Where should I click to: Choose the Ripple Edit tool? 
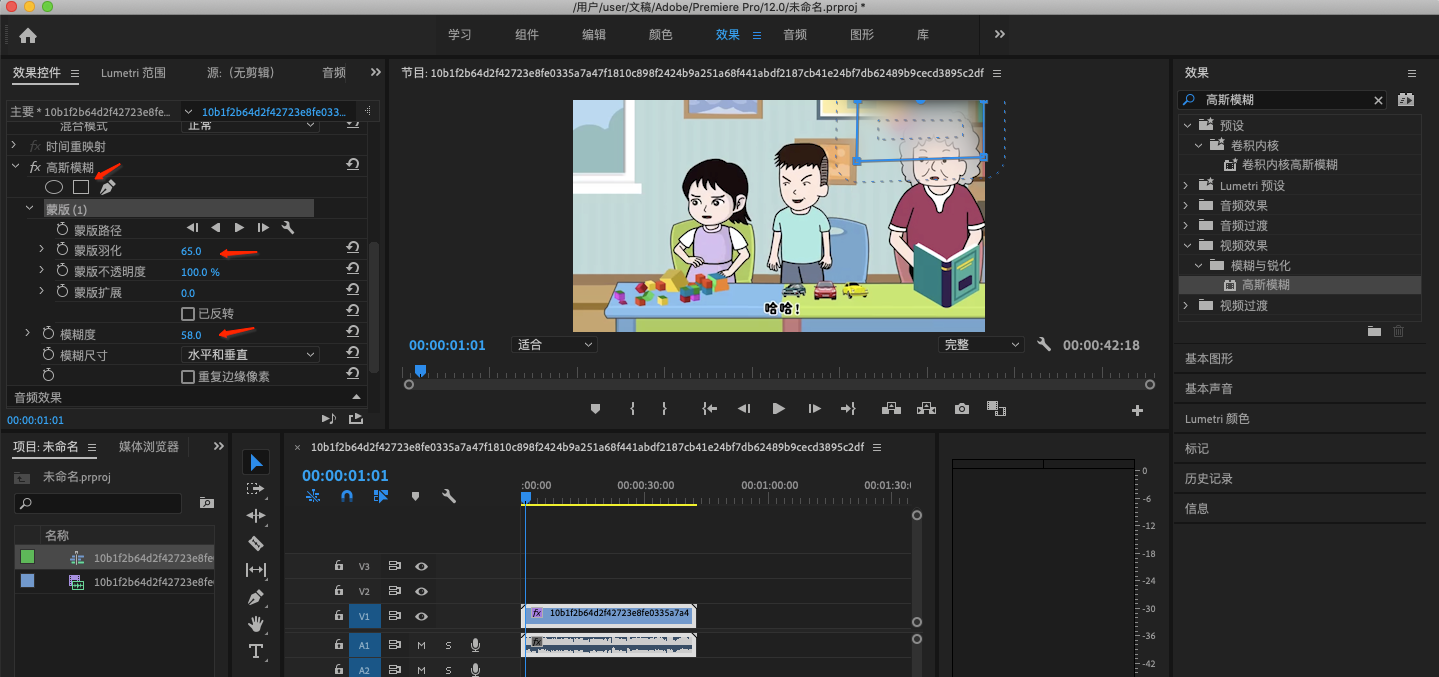coord(256,516)
